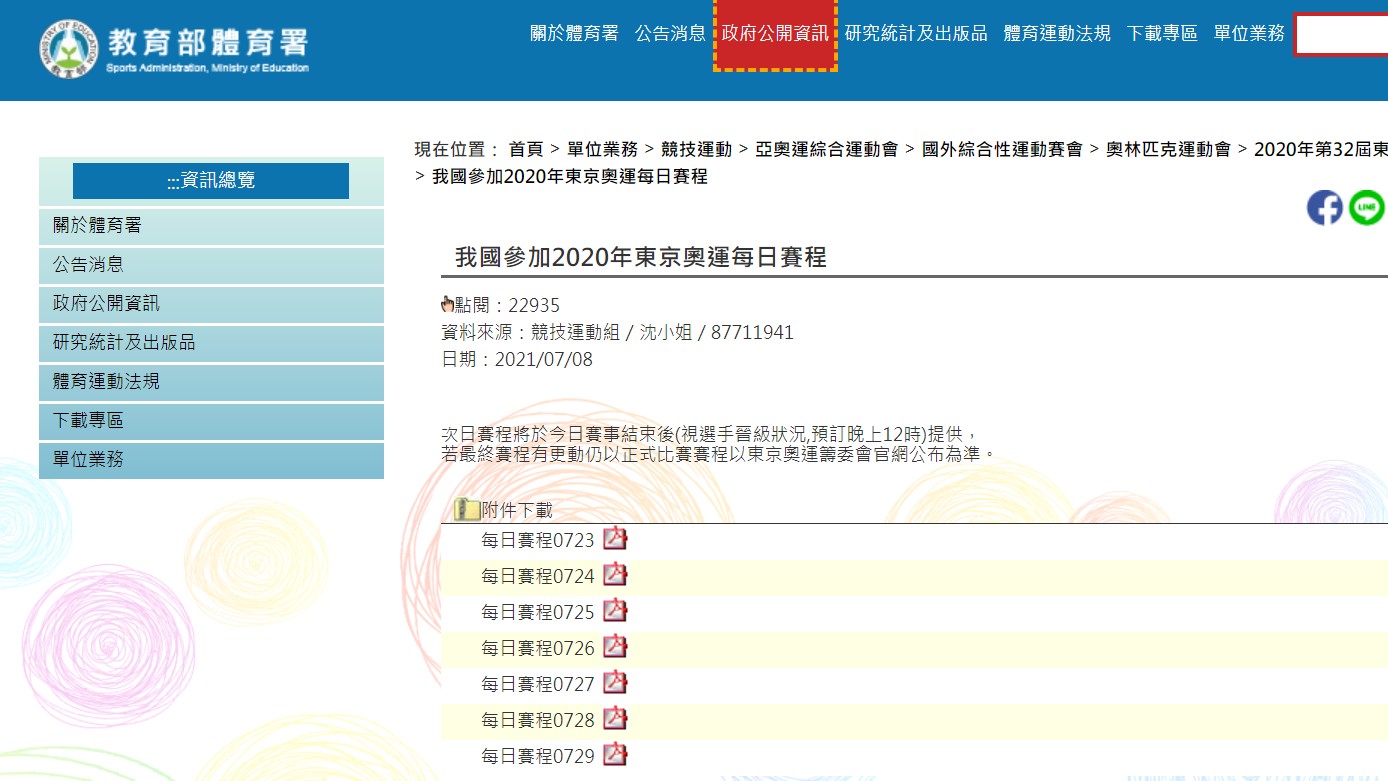Open 關於體育署 in the top navigation bar

574,34
